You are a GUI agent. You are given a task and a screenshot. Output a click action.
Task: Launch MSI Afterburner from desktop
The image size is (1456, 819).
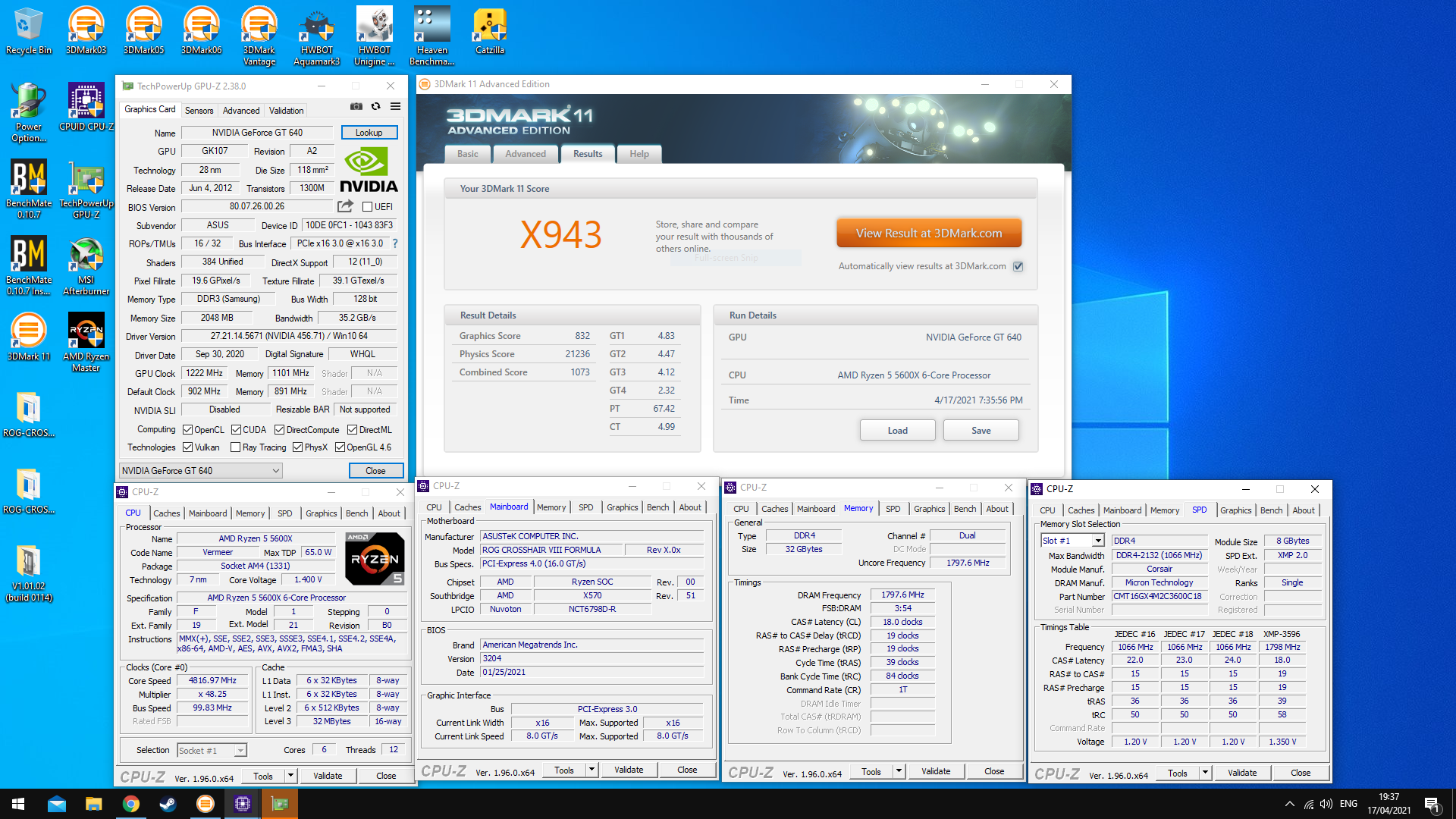(86, 265)
